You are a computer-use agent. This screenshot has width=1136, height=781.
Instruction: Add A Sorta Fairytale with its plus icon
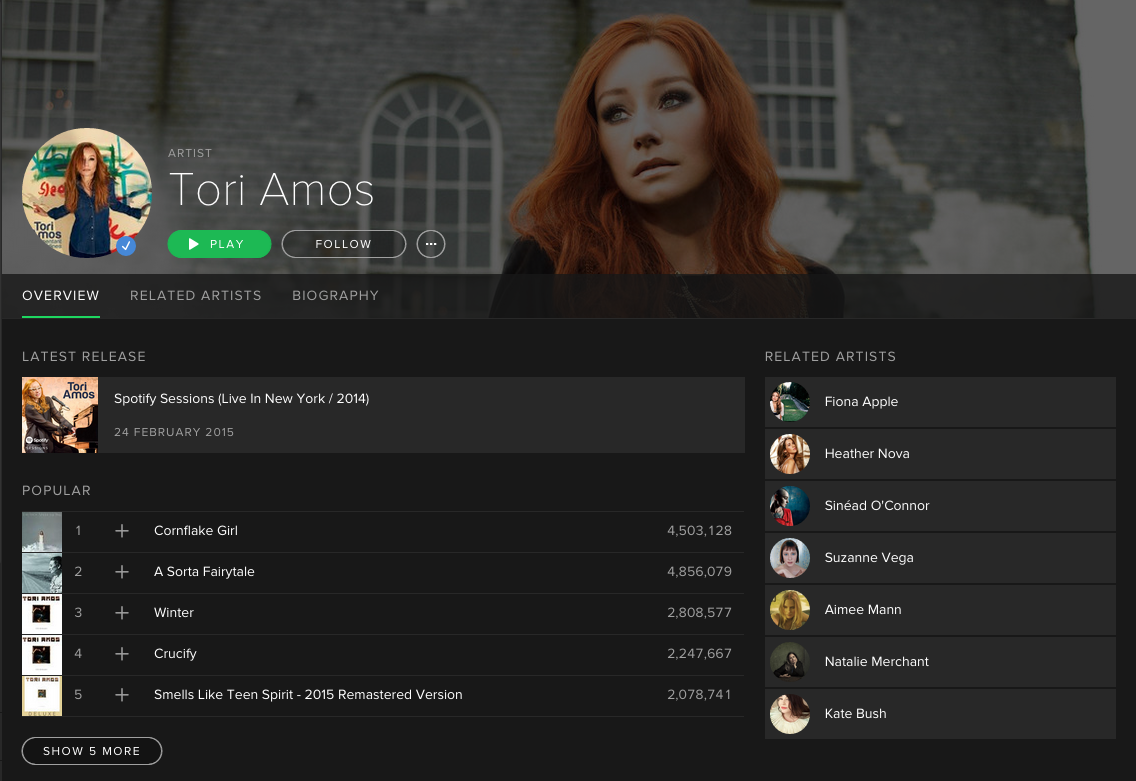122,572
